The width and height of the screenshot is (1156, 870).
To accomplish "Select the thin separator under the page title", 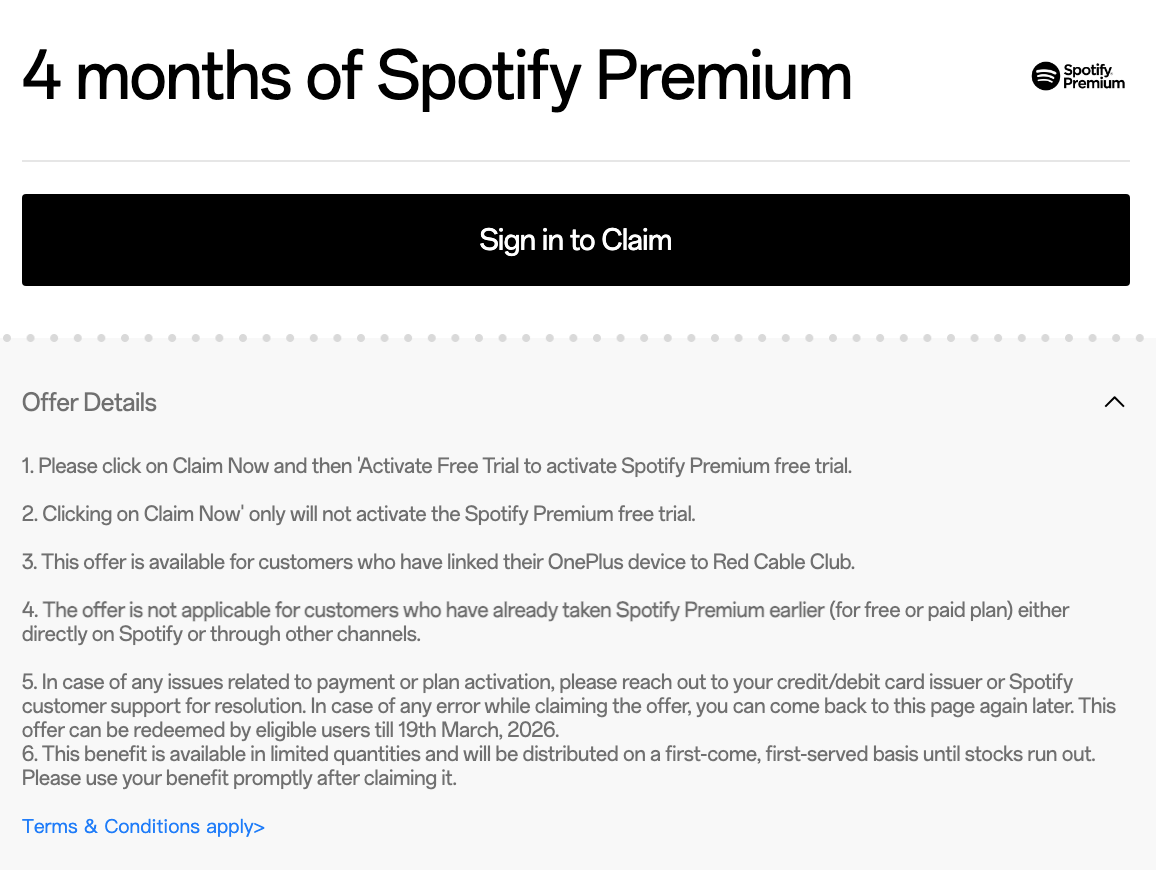I will 578,160.
